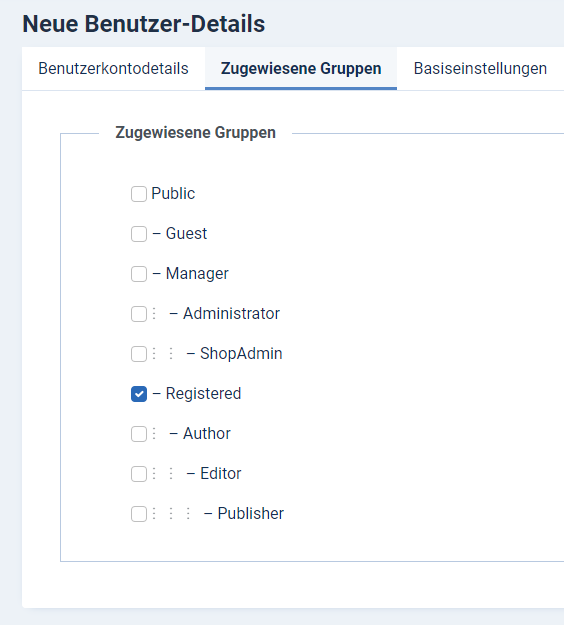This screenshot has height=625, width=564.
Task: Uncheck the Registered group checkbox
Action: tap(139, 394)
